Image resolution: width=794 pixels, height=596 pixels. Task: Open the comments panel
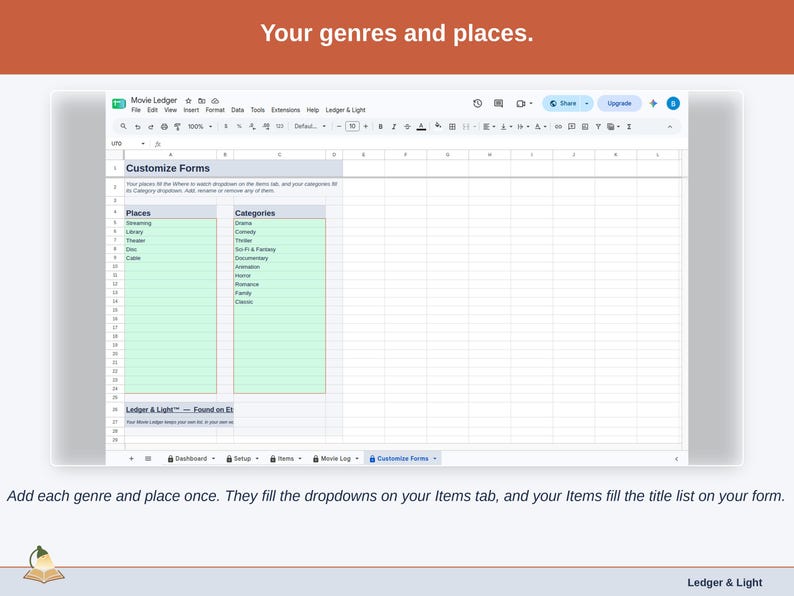[498, 103]
